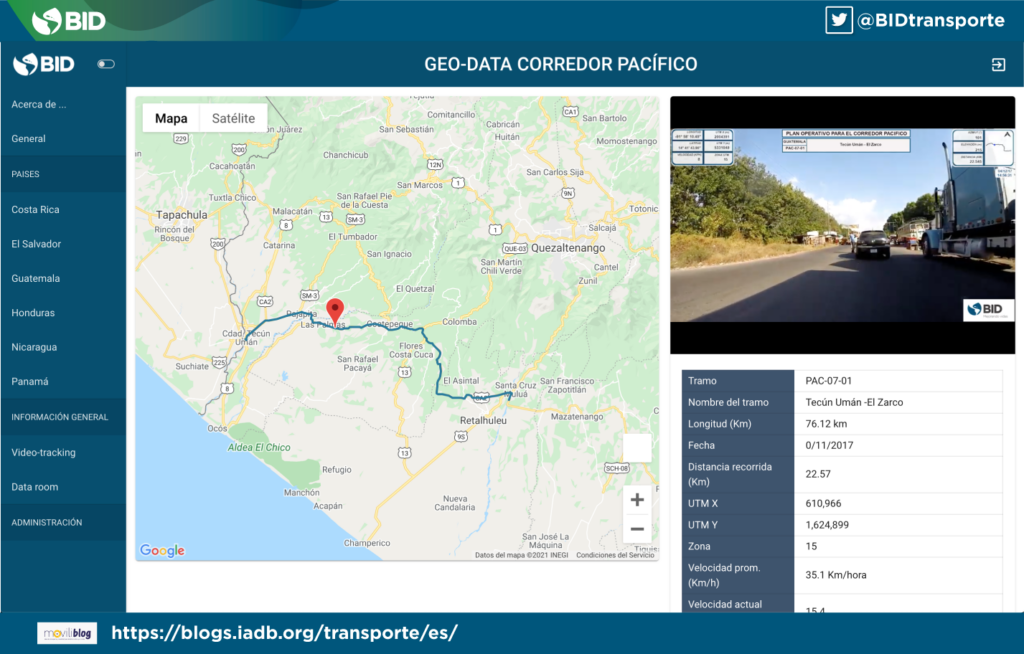Switch map to Satélite view
Image resolution: width=1024 pixels, height=654 pixels.
tap(233, 118)
